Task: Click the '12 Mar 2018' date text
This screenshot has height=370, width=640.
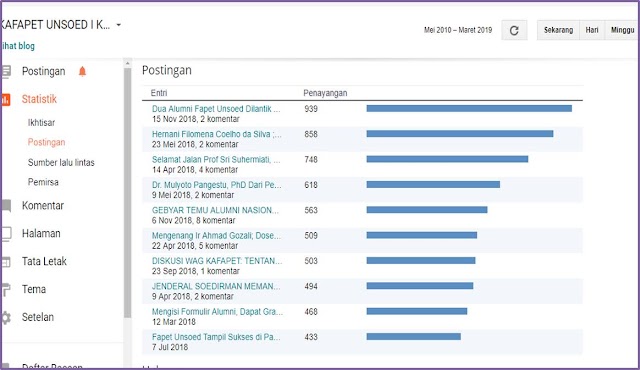Action: tap(173, 322)
